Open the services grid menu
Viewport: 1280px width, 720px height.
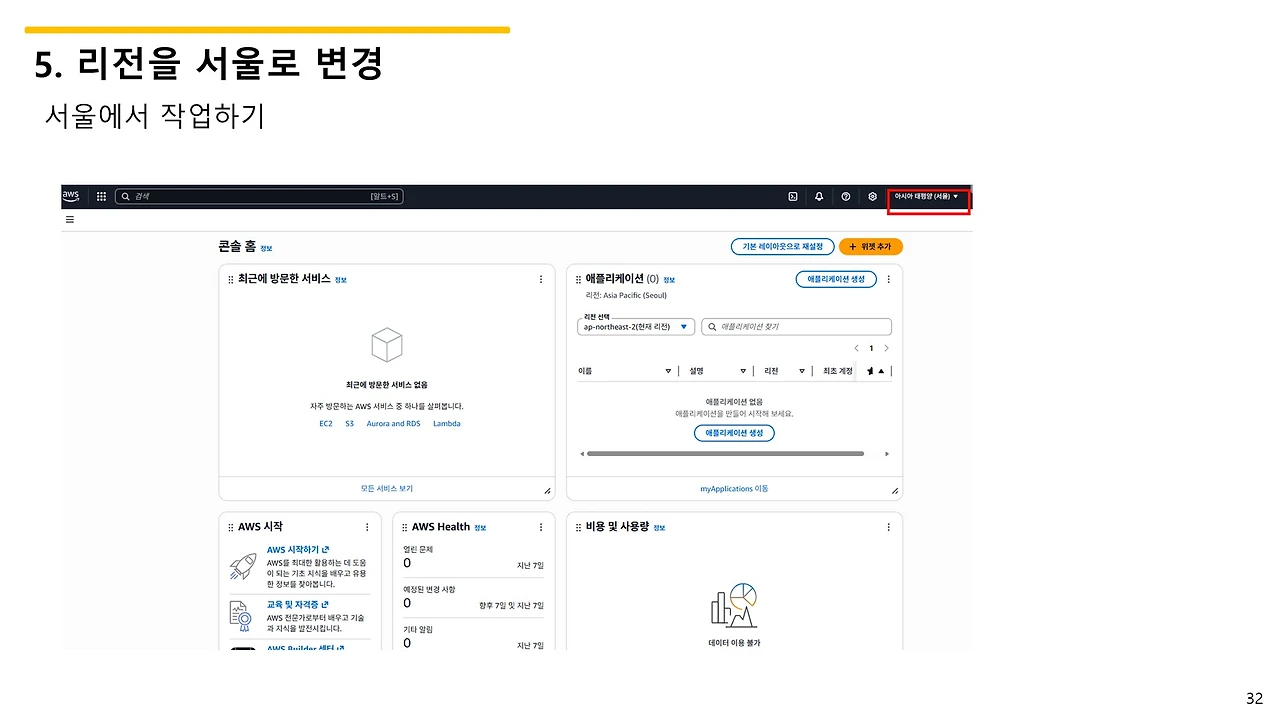(x=100, y=196)
